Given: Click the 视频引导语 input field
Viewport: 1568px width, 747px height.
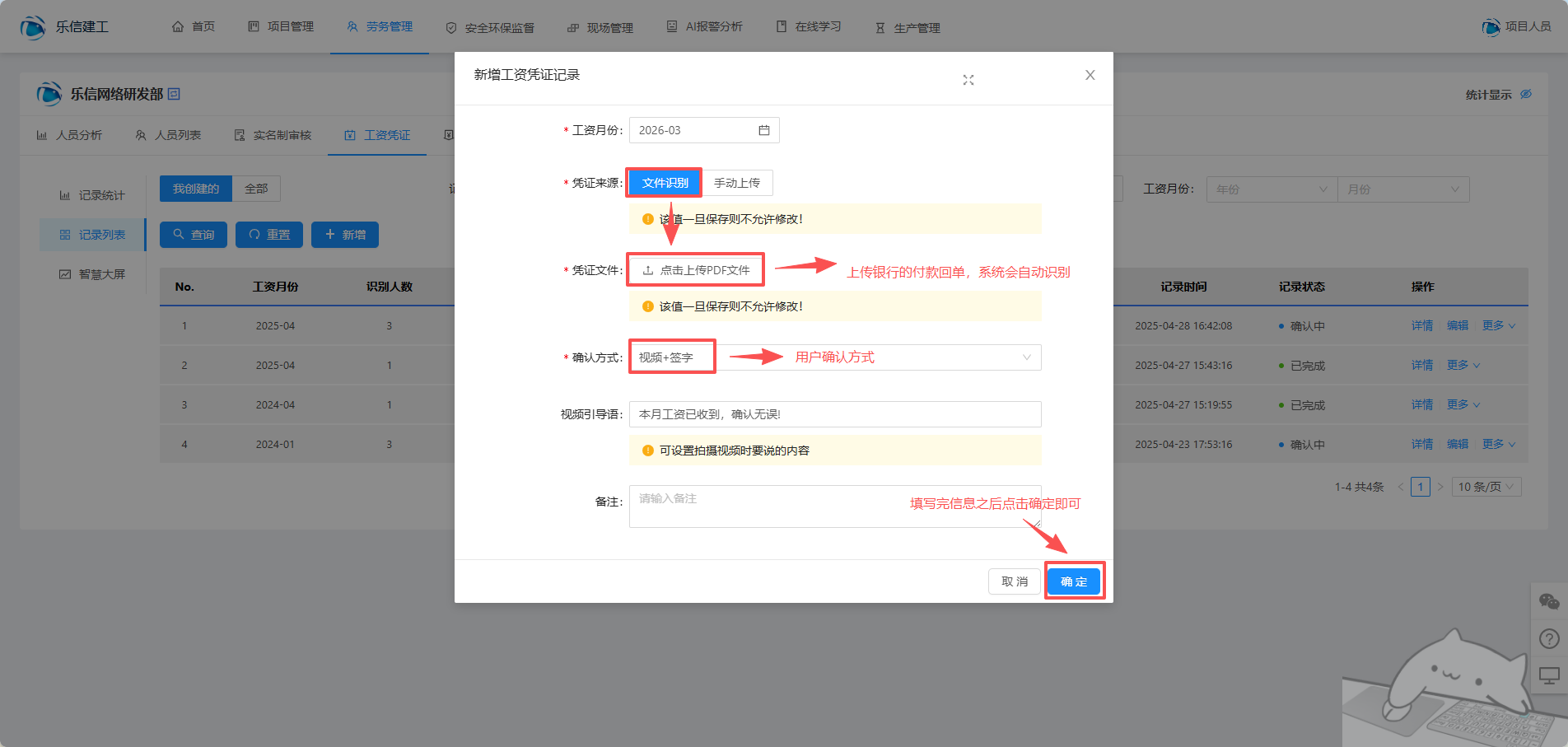Looking at the screenshot, I should pyautogui.click(x=835, y=414).
